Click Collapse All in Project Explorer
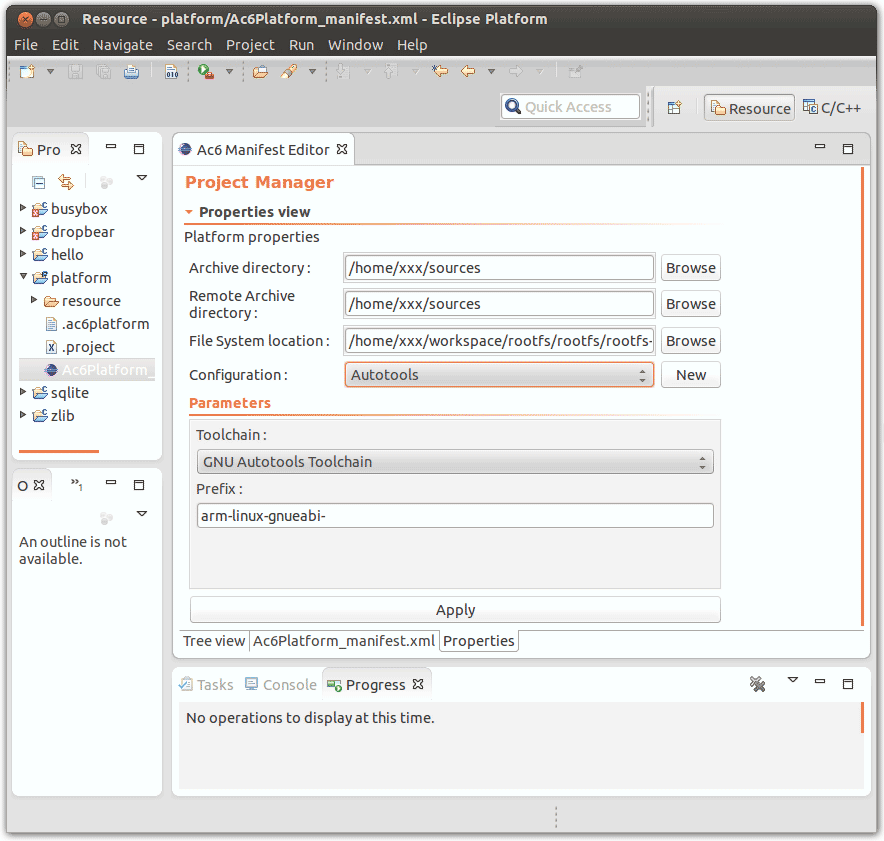884x841 pixels. (38, 183)
